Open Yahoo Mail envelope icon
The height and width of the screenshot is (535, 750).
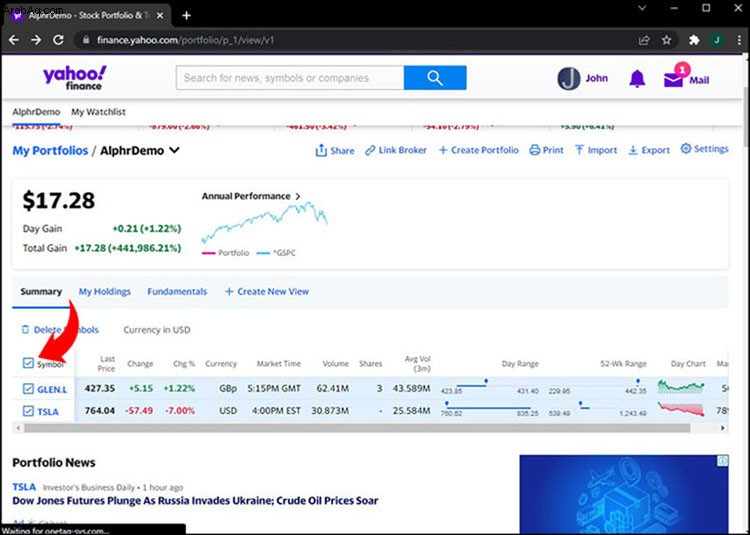[x=673, y=79]
